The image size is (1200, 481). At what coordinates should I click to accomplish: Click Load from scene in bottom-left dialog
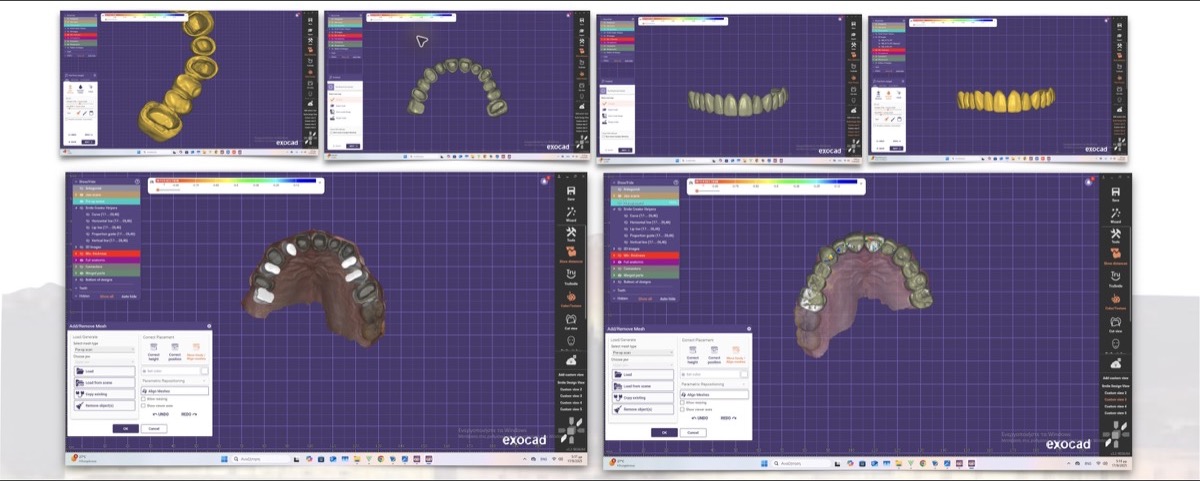104,382
